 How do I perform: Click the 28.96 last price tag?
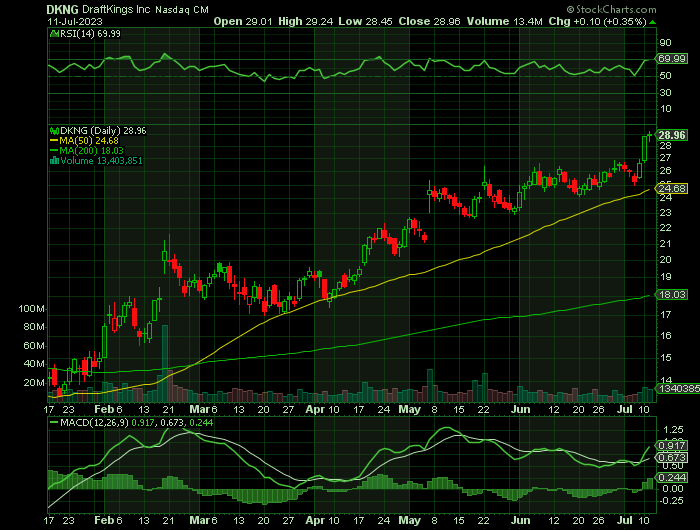[x=672, y=135]
